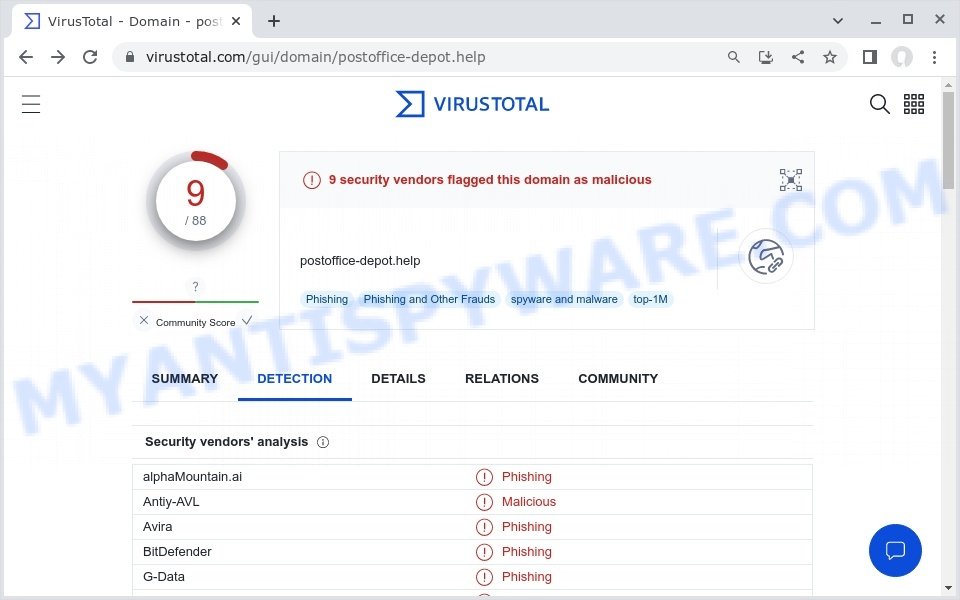Expand the tab search chevron
Image resolution: width=960 pixels, height=600 pixels.
click(x=838, y=21)
